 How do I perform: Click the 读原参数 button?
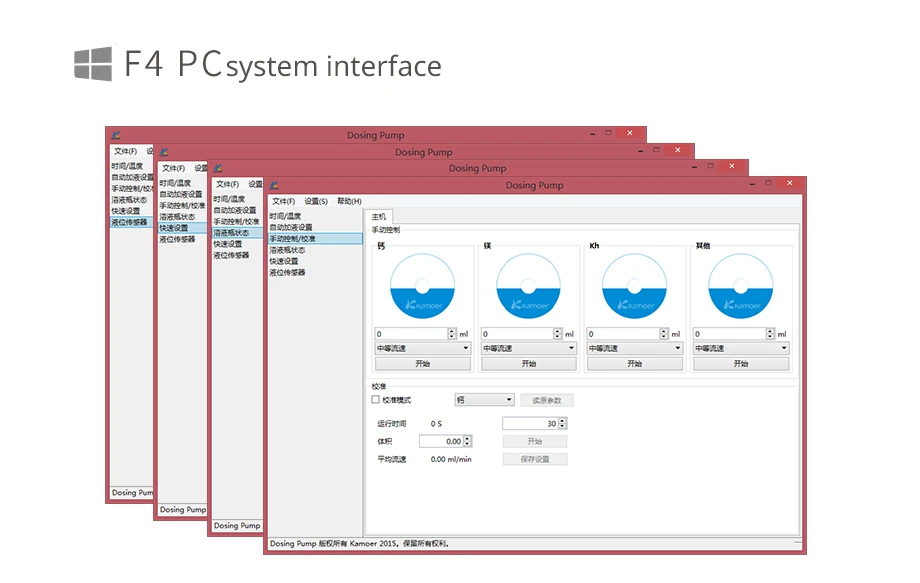pos(547,401)
